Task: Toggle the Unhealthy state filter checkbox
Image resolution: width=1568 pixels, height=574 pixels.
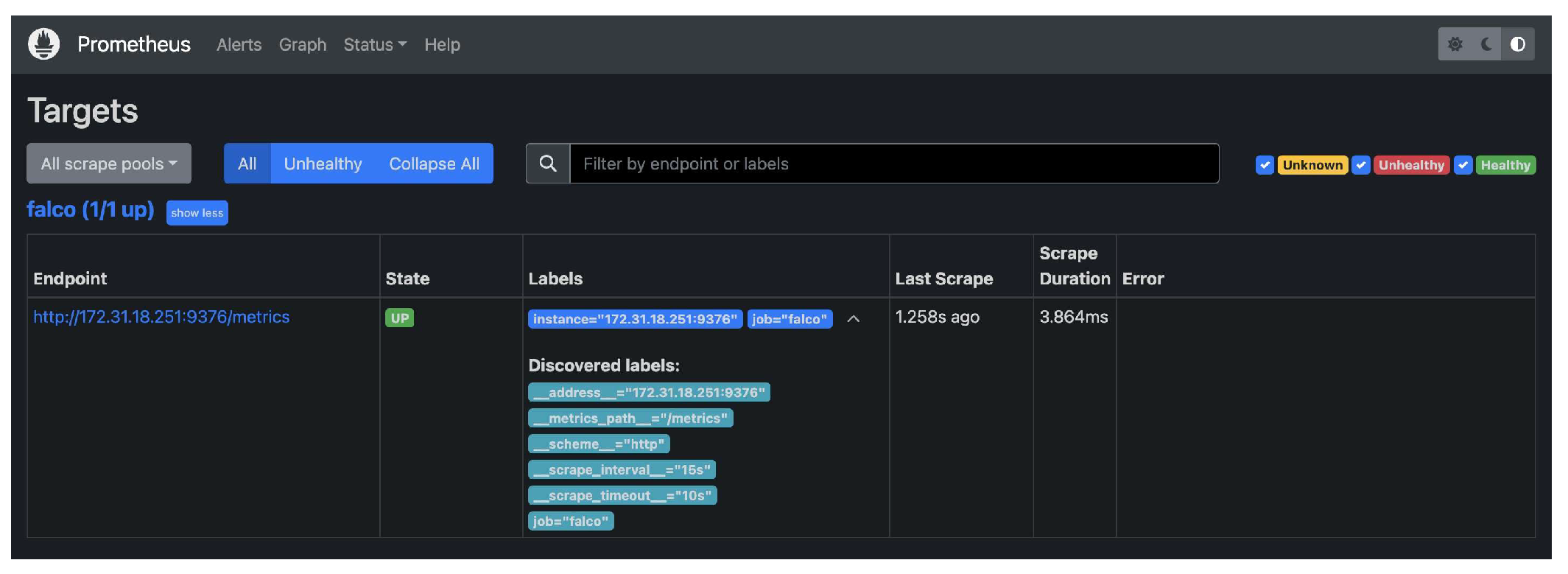Action: pos(1361,165)
